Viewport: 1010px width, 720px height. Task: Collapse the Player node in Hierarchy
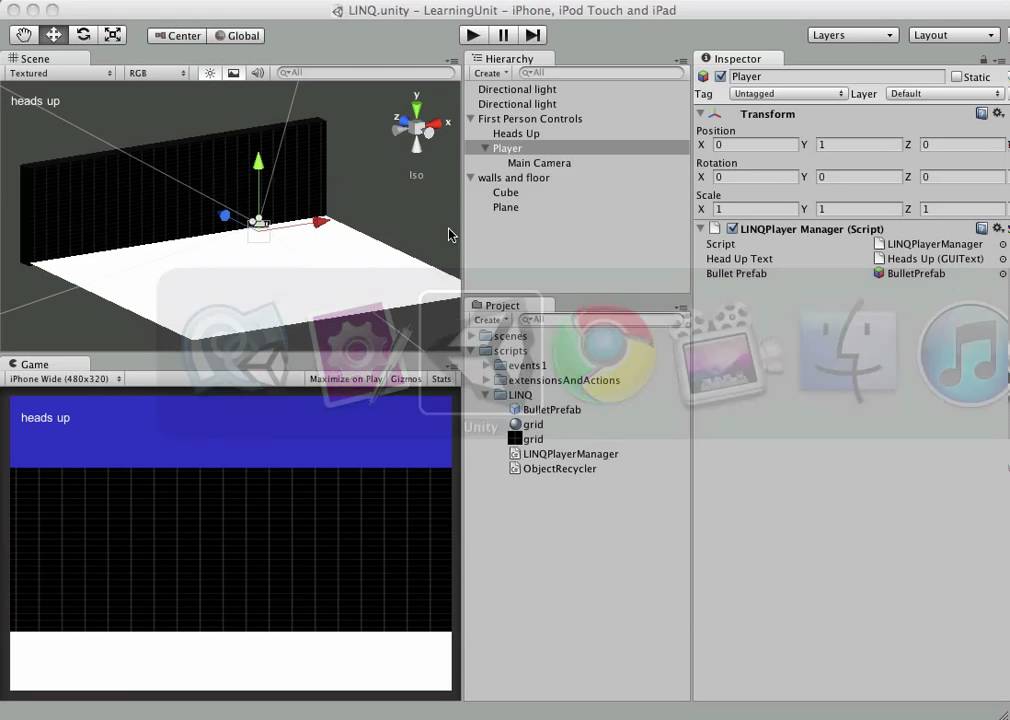(485, 148)
